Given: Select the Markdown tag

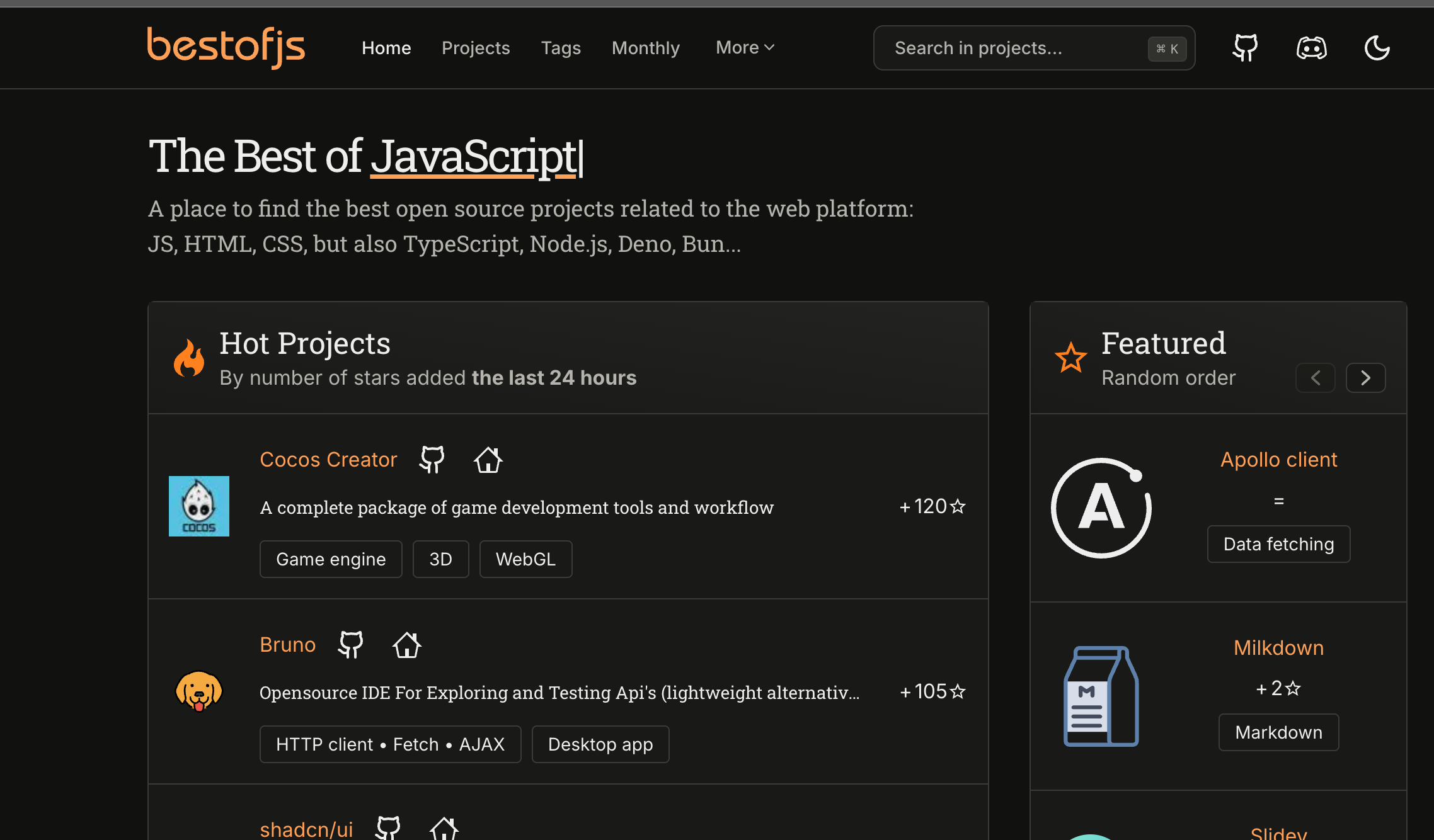Looking at the screenshot, I should (1278, 732).
